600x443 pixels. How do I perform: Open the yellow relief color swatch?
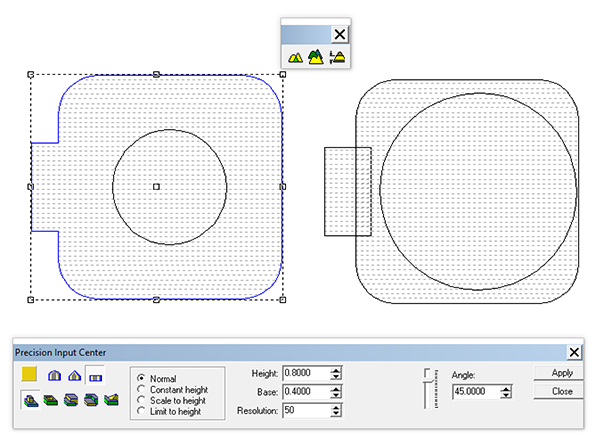tap(29, 374)
